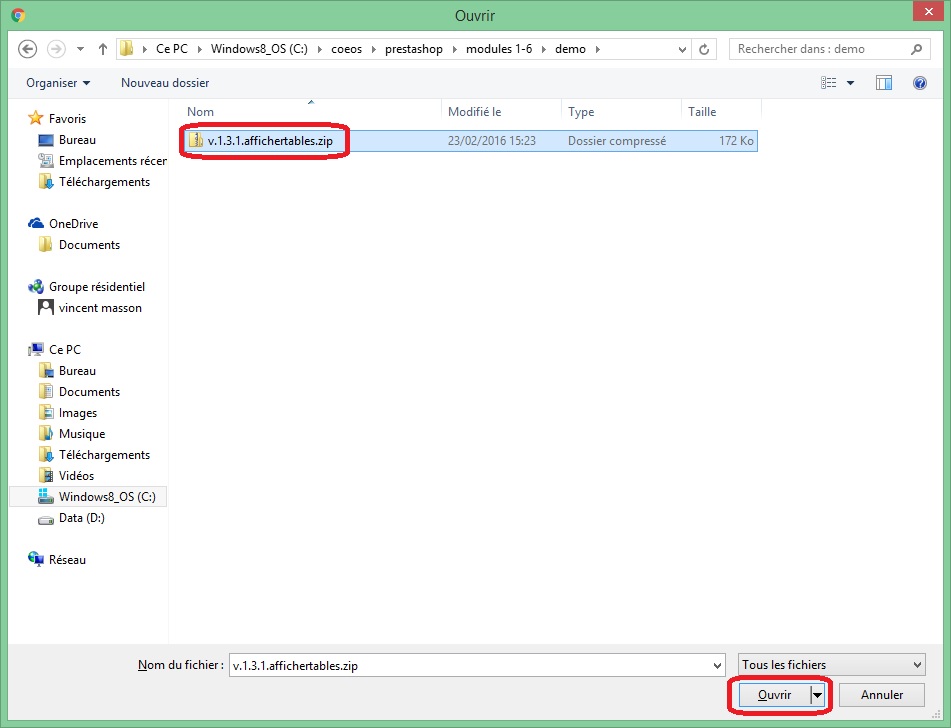The height and width of the screenshot is (728, 951).
Task: Open help with the question mark icon
Action: 919,83
